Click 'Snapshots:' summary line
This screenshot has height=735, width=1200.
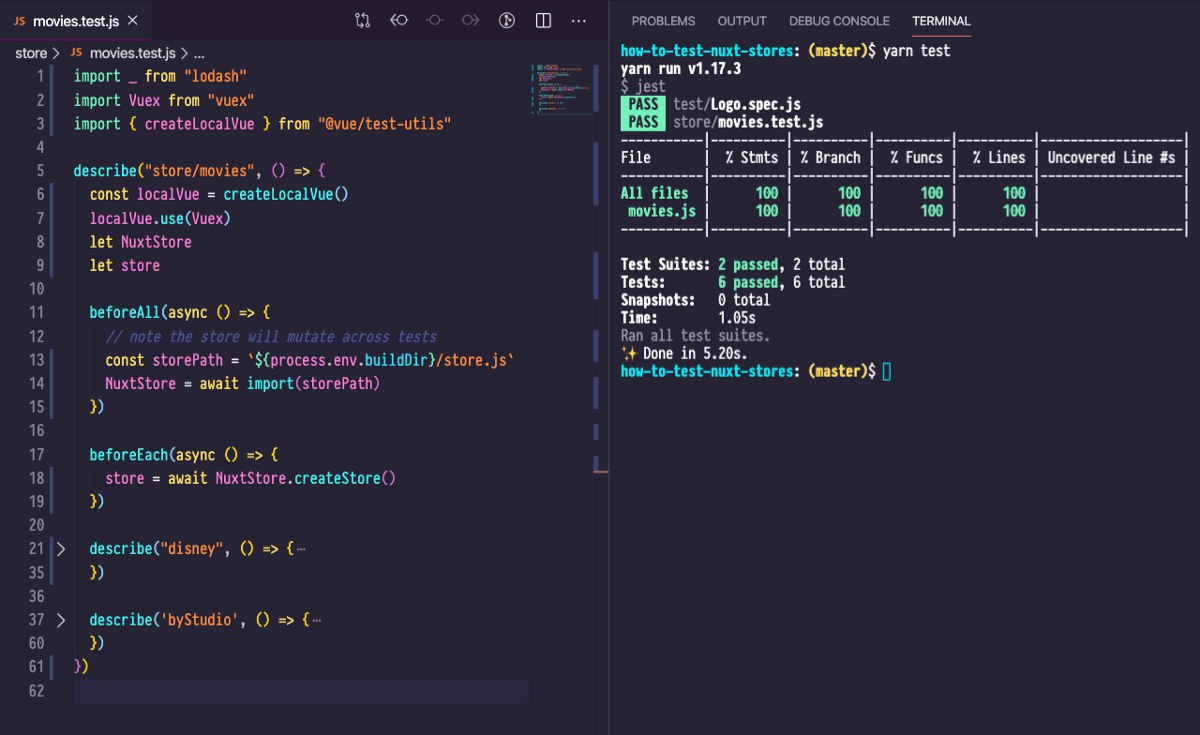coord(695,300)
